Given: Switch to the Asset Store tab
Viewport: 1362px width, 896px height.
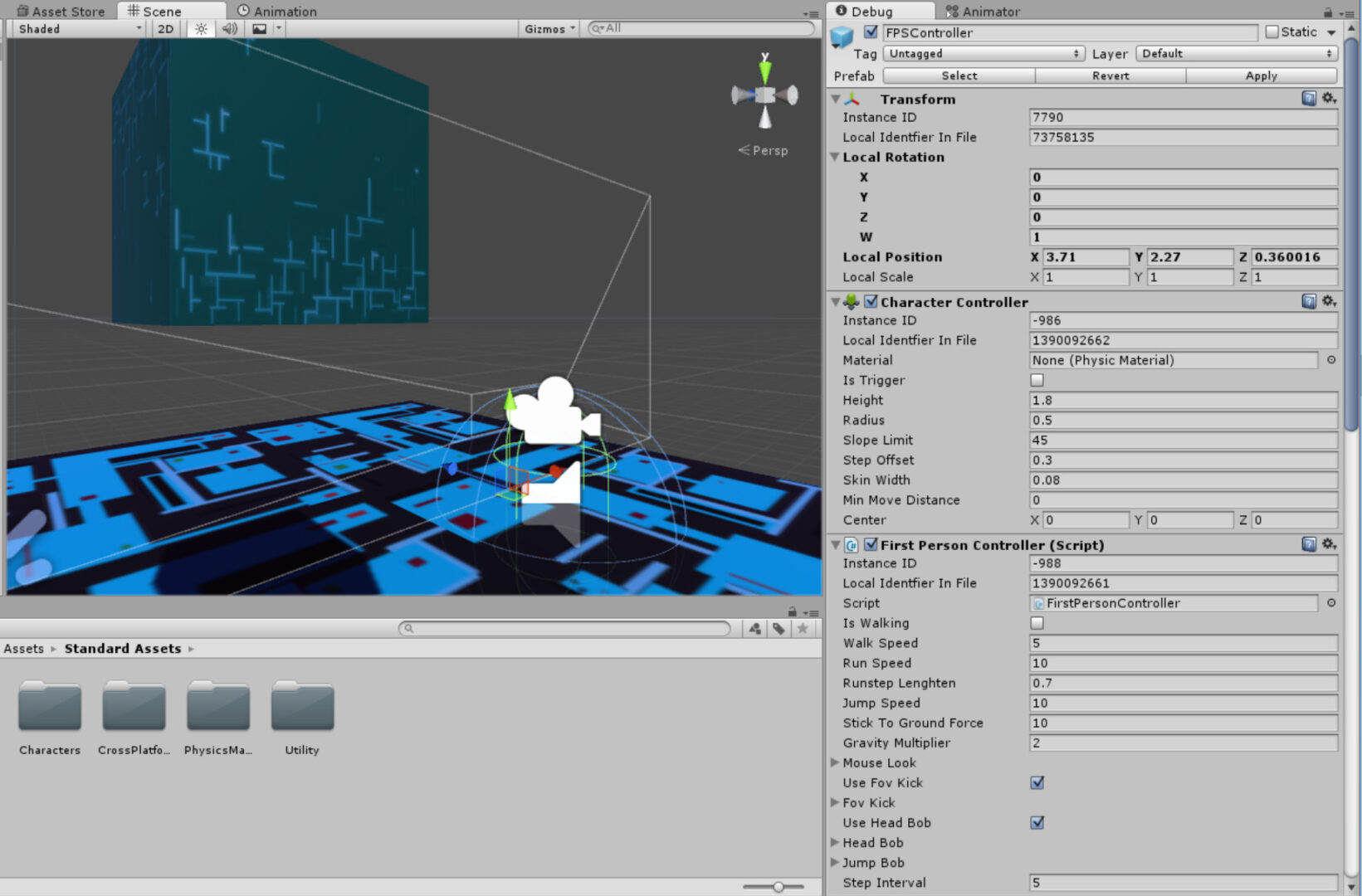Looking at the screenshot, I should pos(61,11).
